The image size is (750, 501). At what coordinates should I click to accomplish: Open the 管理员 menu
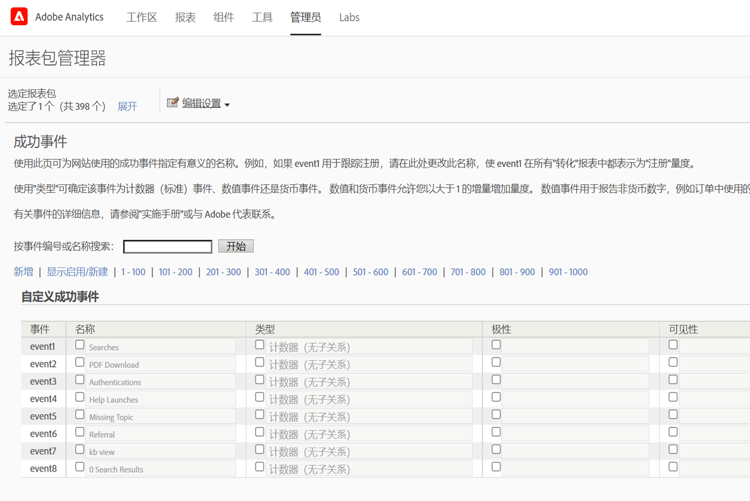point(305,17)
